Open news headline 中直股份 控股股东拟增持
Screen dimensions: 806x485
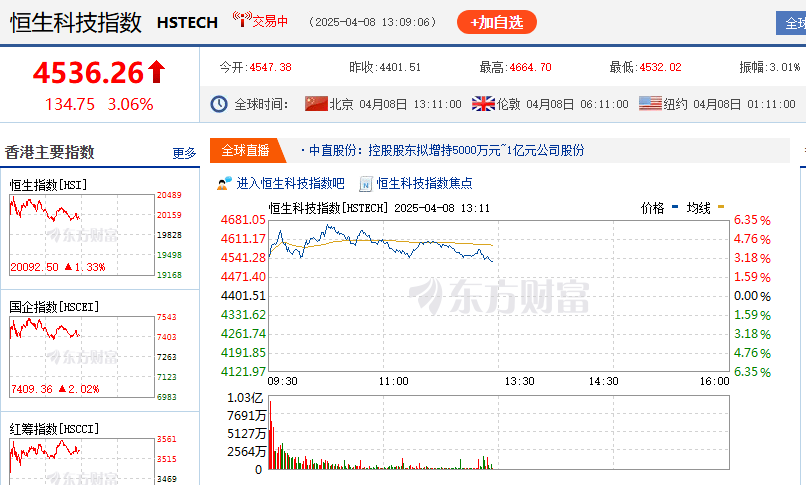pyautogui.click(x=446, y=151)
